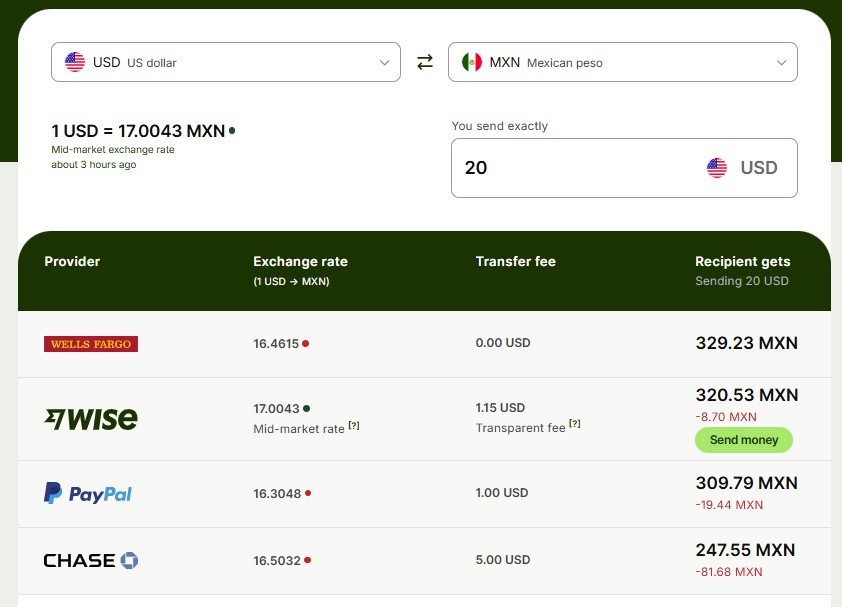Open the USD US dollar currency dropdown
This screenshot has height=607, width=842.
click(x=226, y=62)
